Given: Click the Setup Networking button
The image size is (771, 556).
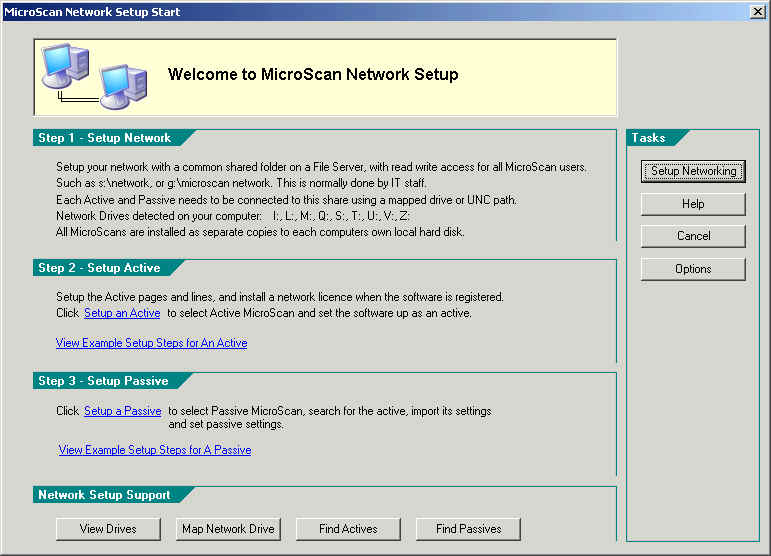Looking at the screenshot, I should pyautogui.click(x=693, y=171).
